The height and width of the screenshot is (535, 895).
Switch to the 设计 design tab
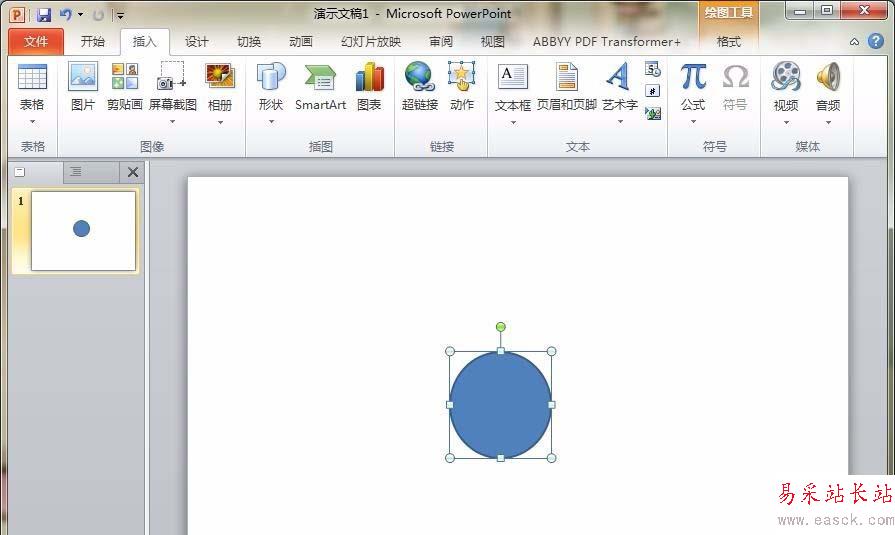(x=197, y=42)
